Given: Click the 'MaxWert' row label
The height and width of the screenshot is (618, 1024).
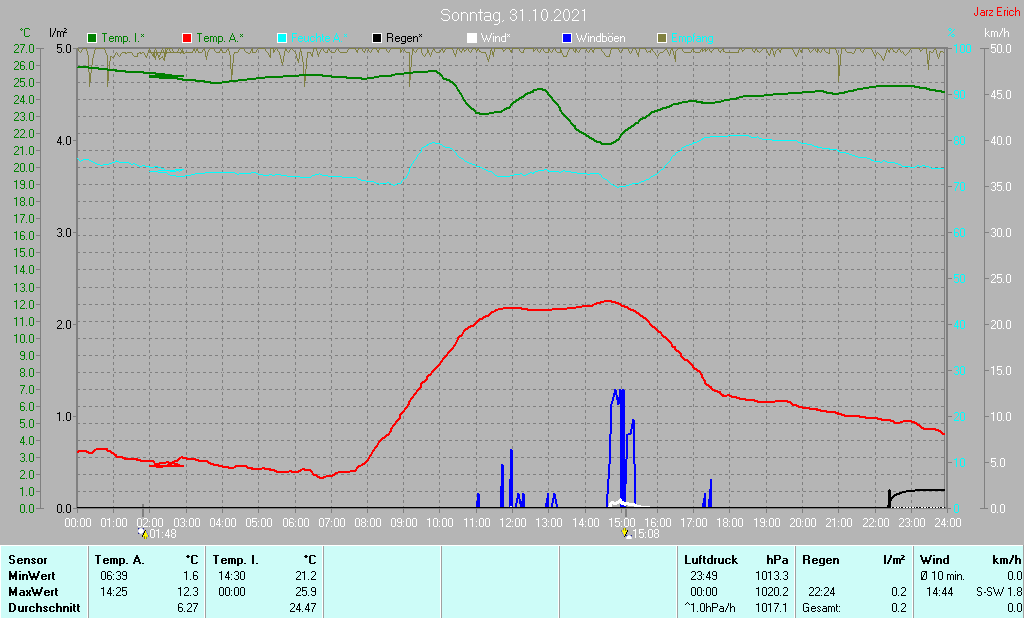Looking at the screenshot, I should tap(33, 592).
